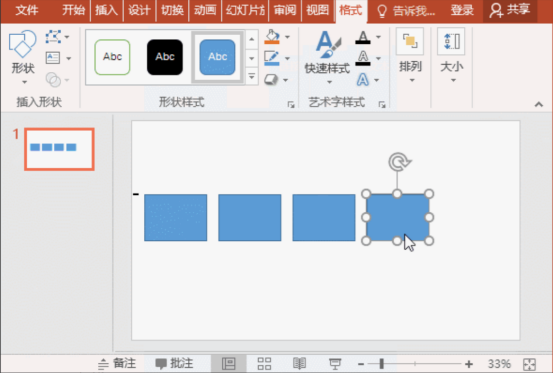The height and width of the screenshot is (373, 553).
Task: Open the 插入 tab
Action: pos(107,10)
